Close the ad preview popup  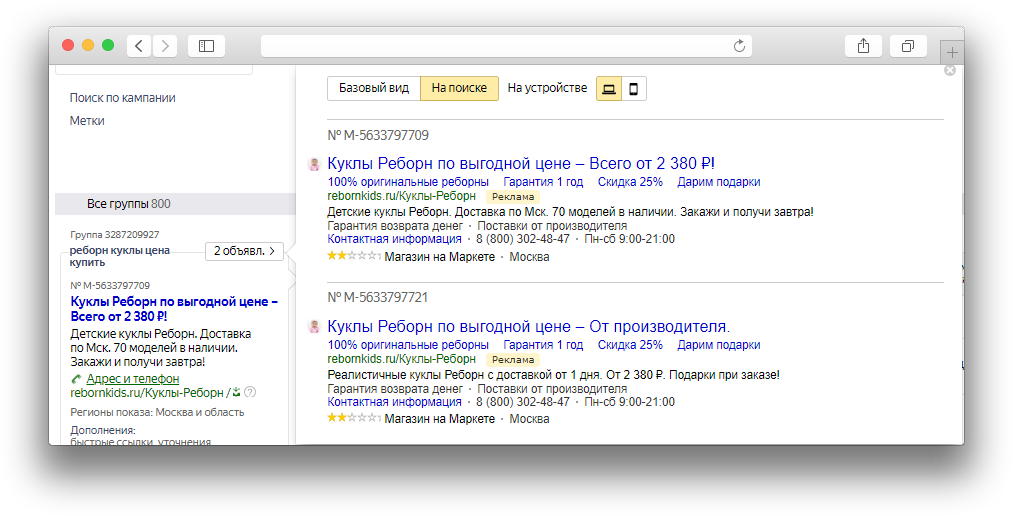[950, 70]
